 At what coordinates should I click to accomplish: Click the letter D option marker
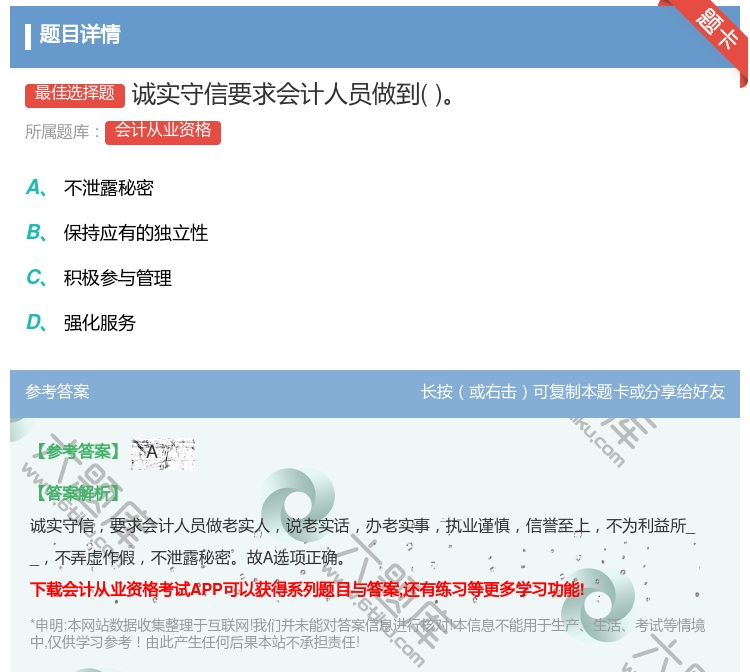tap(36, 322)
